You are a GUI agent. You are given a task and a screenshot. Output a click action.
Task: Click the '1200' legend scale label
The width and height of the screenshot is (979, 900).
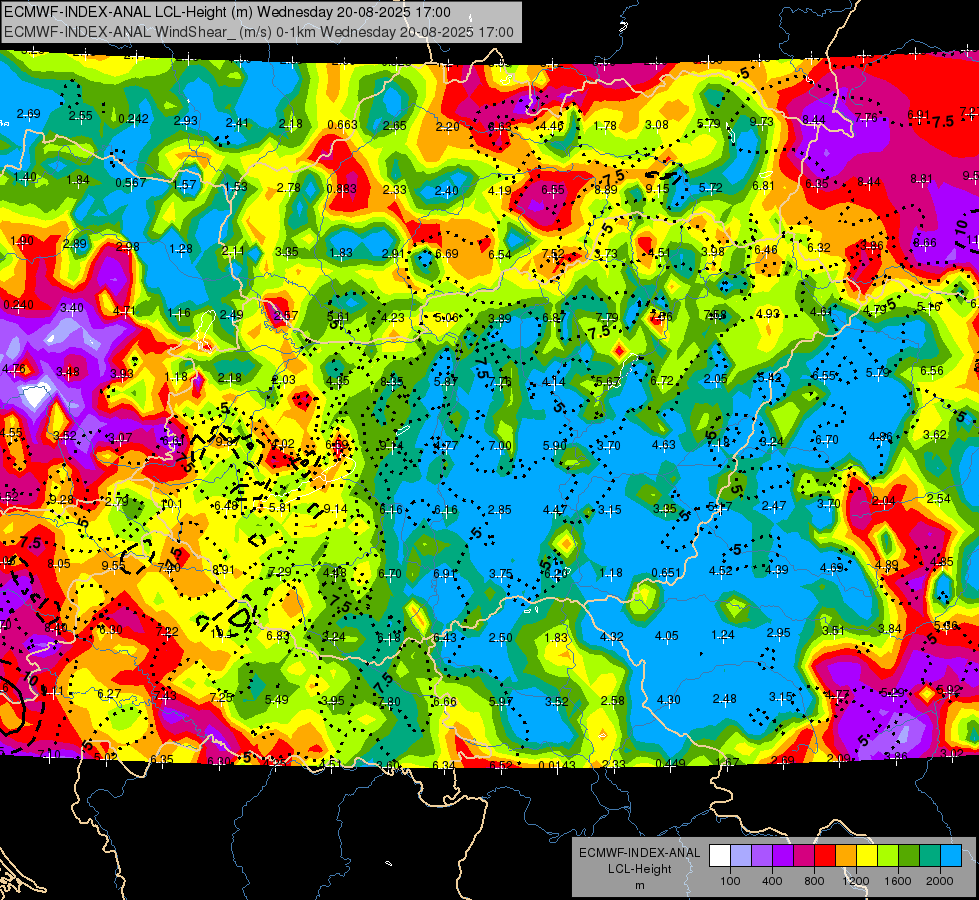(856, 881)
